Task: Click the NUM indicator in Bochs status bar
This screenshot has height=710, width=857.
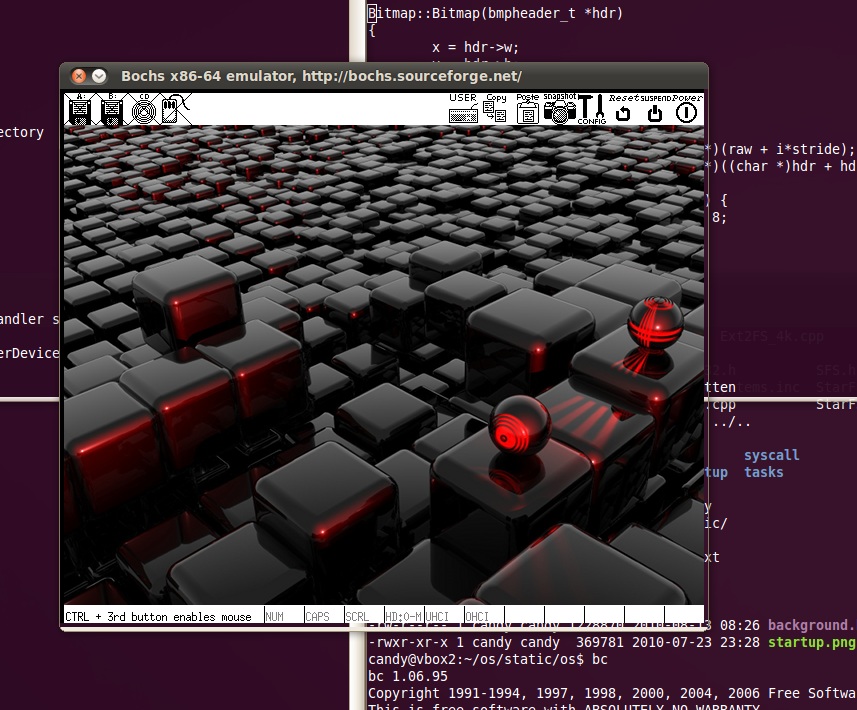Action: 274,617
